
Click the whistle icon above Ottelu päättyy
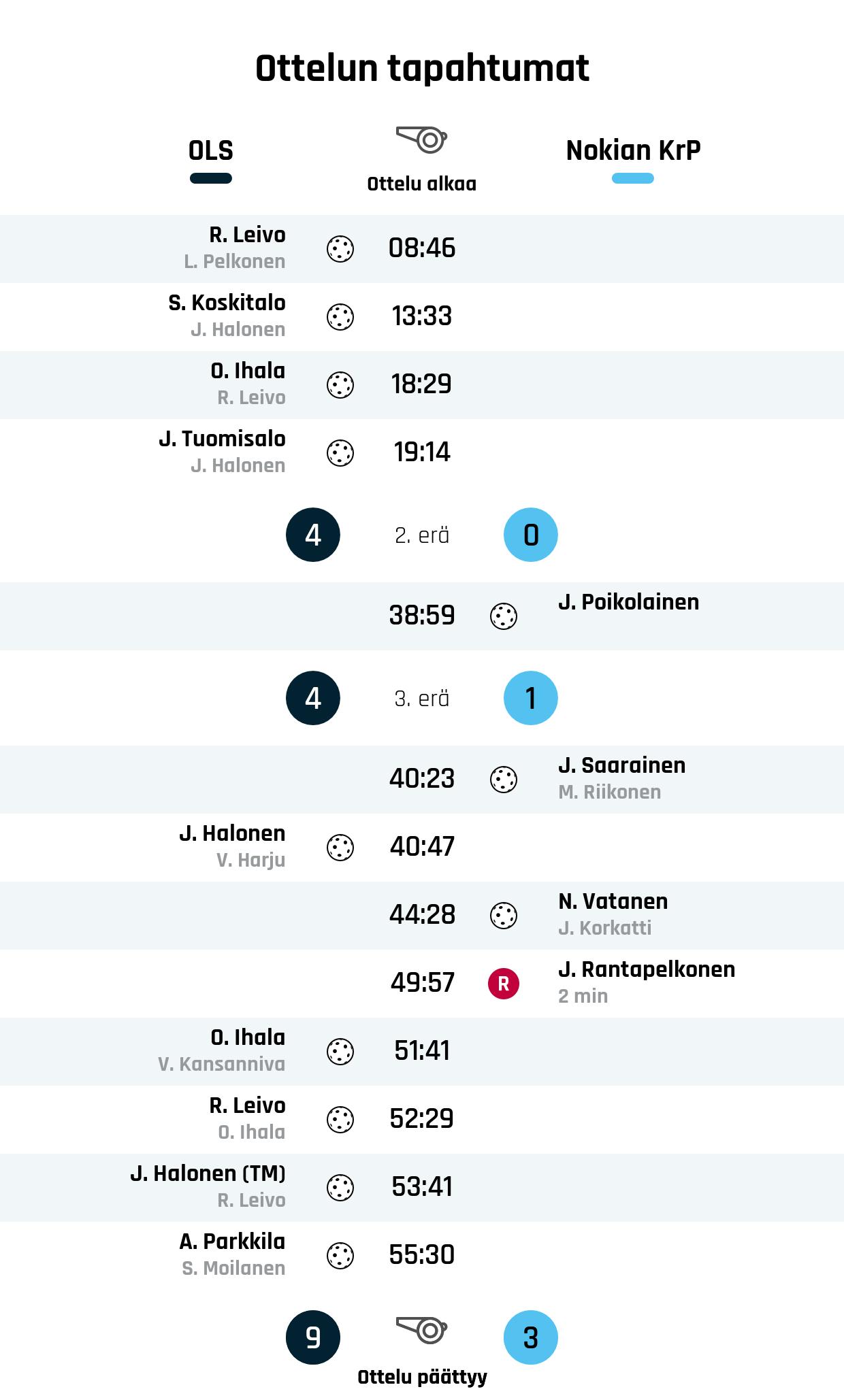(x=421, y=1329)
